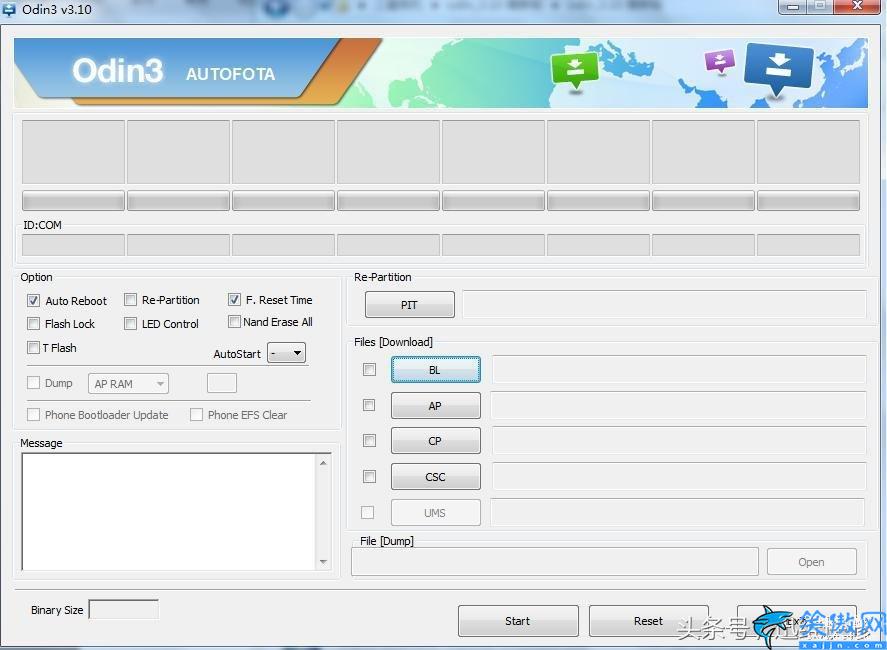Image resolution: width=887 pixels, height=650 pixels.
Task: Check Phone Bootloader Update option
Action: point(33,415)
